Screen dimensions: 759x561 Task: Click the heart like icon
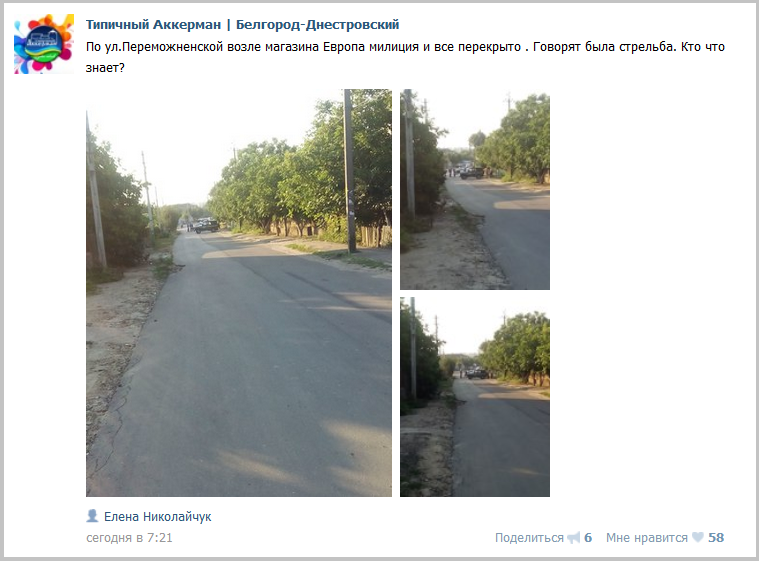(698, 537)
